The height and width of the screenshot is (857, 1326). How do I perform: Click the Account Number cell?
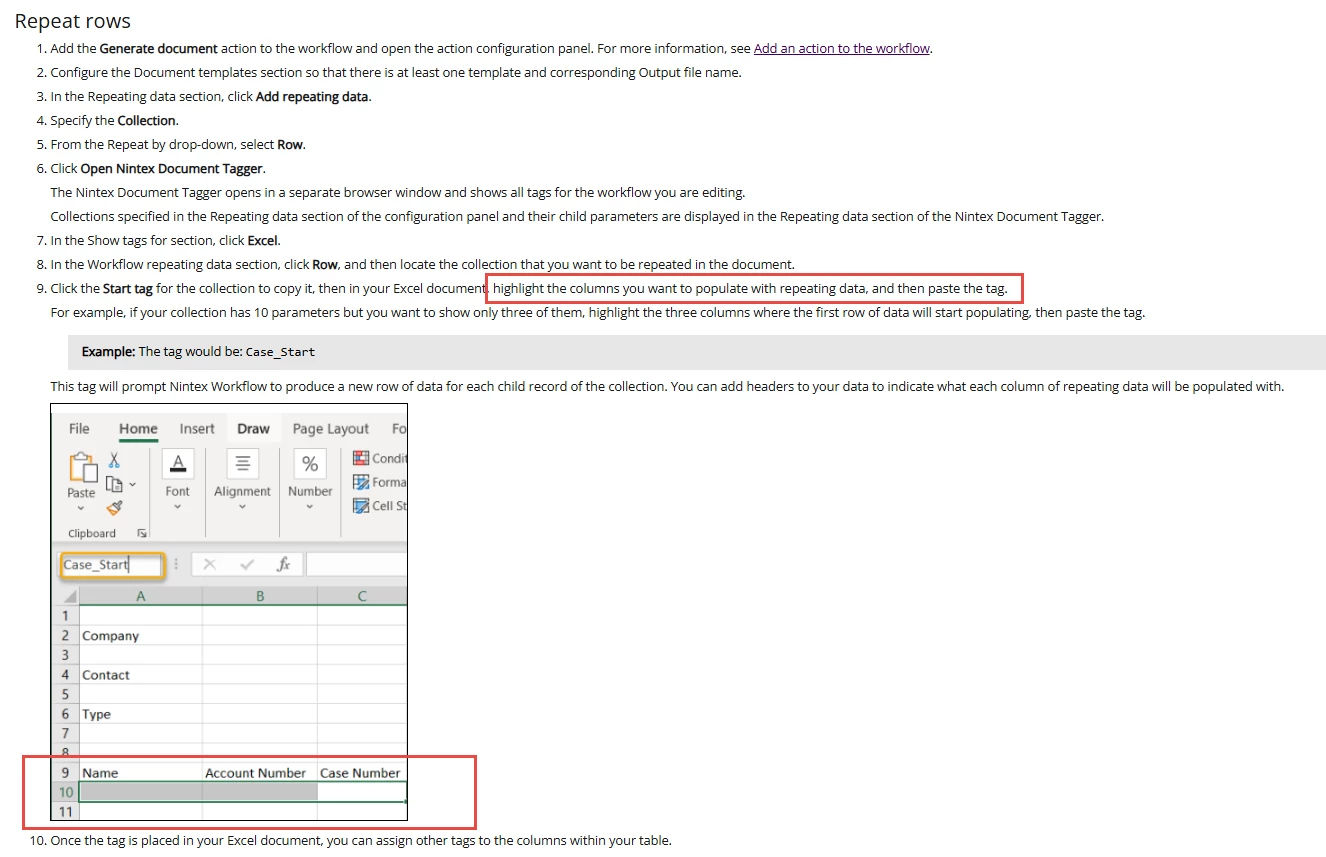(x=260, y=773)
